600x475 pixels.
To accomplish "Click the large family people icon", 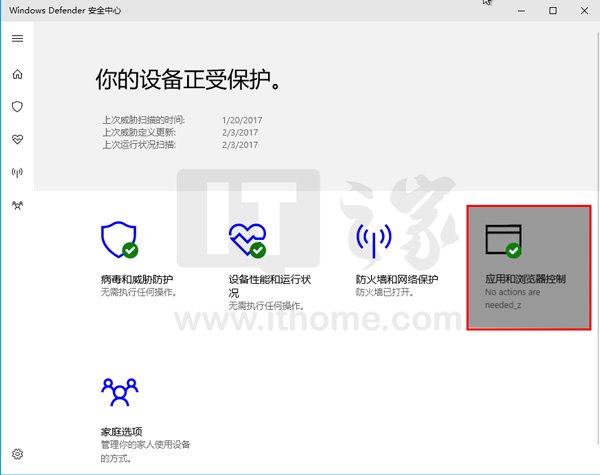I will pyautogui.click(x=119, y=392).
